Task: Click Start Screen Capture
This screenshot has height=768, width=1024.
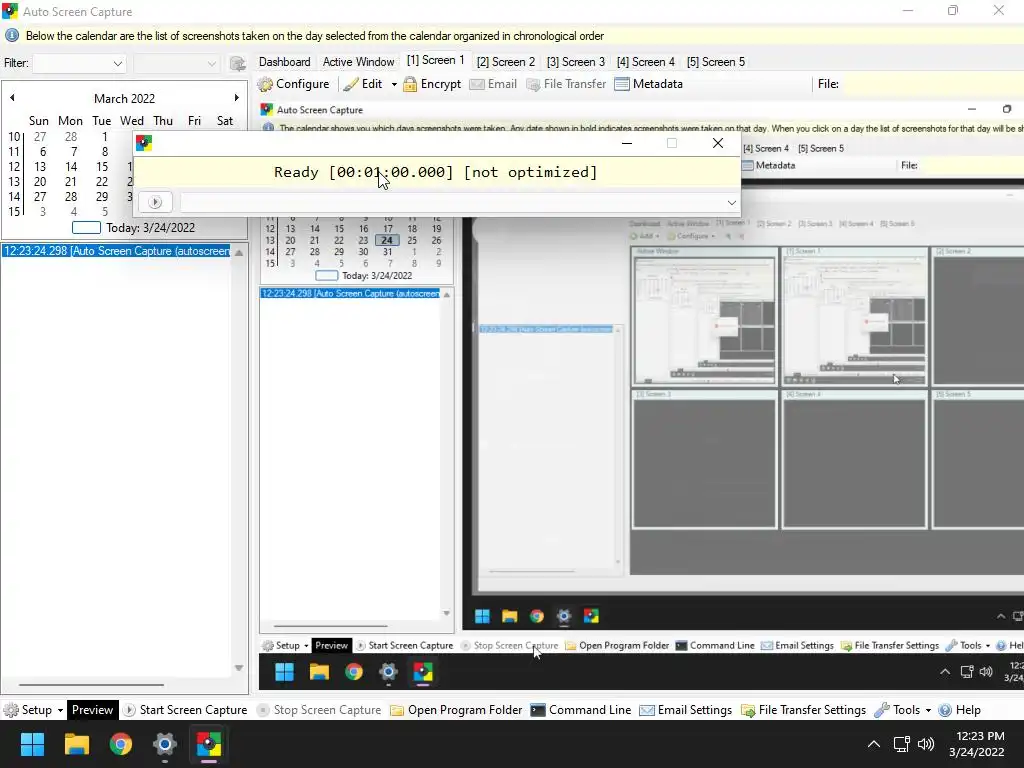Action: [x=185, y=710]
